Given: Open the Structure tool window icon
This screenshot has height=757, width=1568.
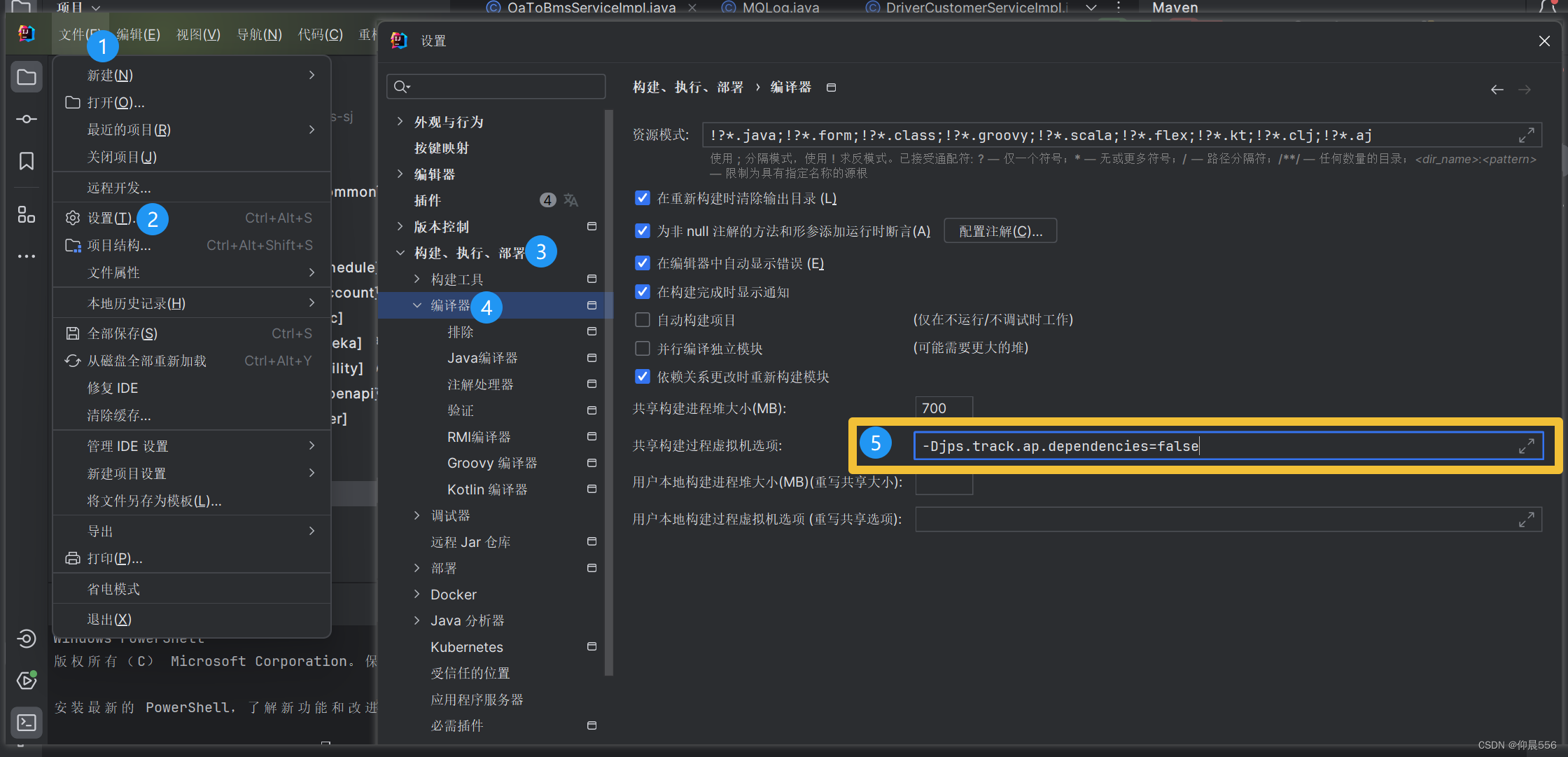Looking at the screenshot, I should tap(27, 214).
